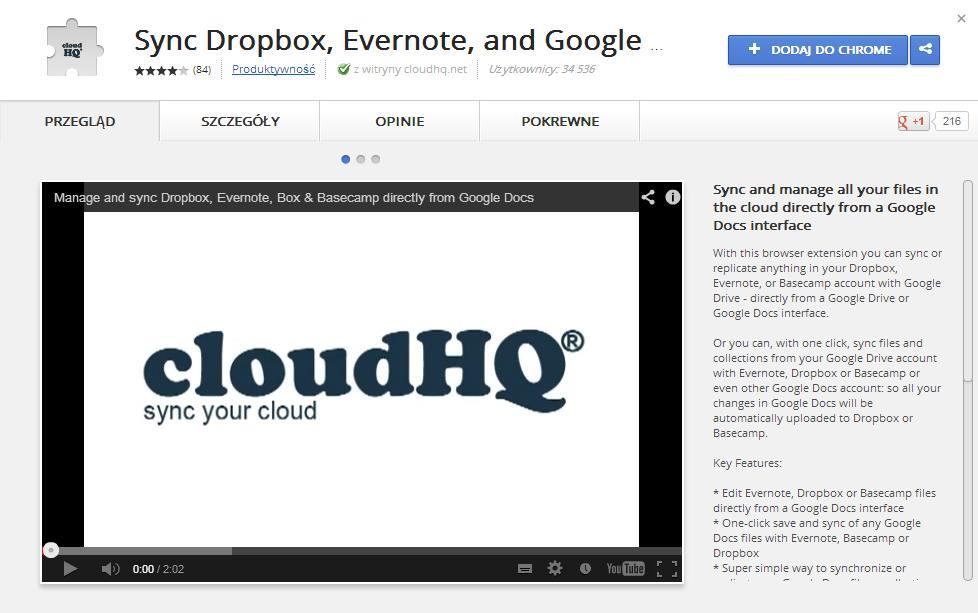Show video info icon
The image size is (978, 613).
(673, 197)
